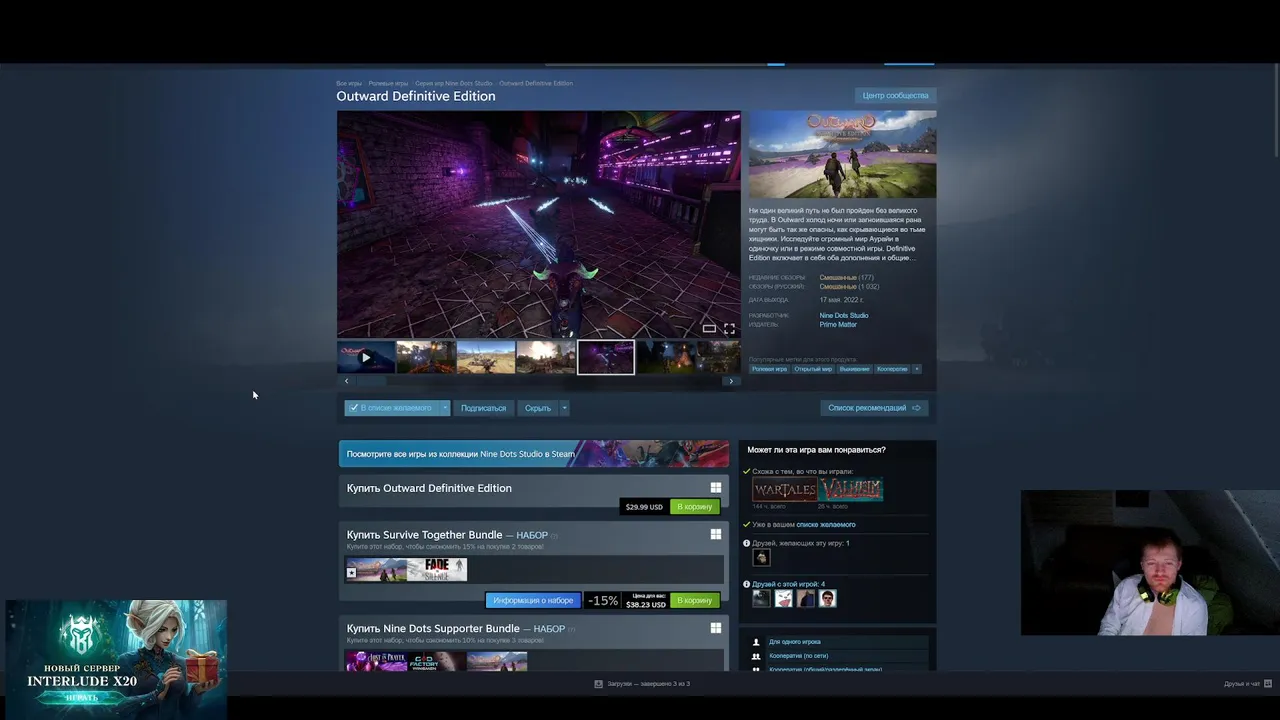Click the single-player person icon
The image size is (1280, 720).
pyautogui.click(x=756, y=642)
